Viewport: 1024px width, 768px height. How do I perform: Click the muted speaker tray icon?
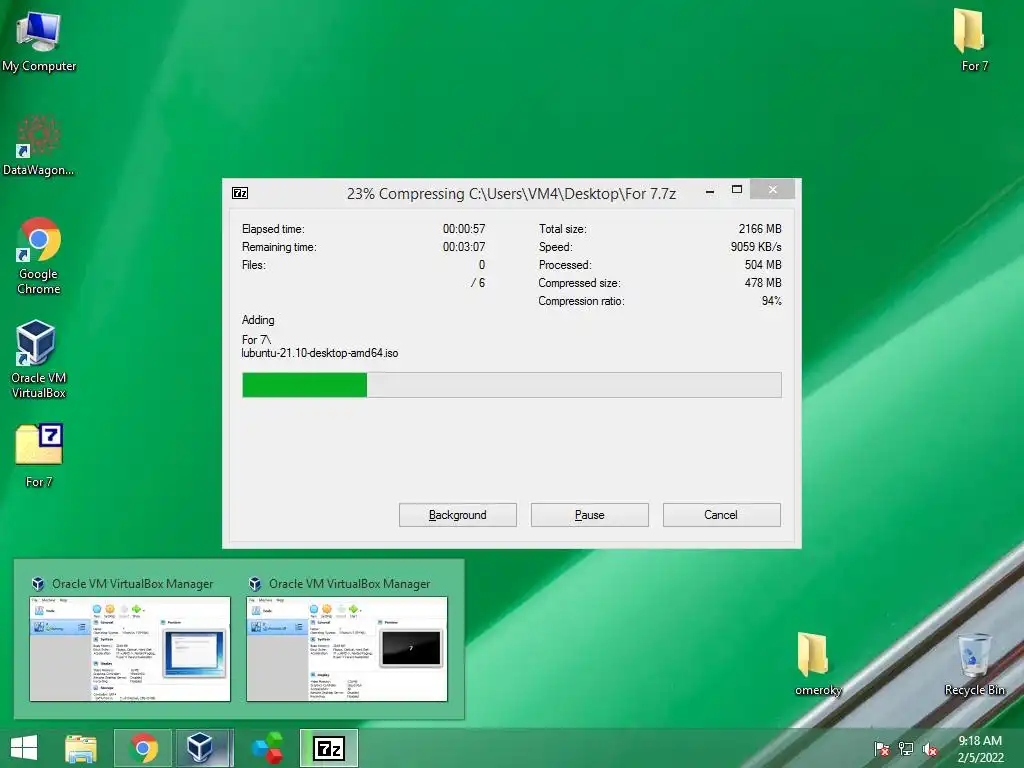click(930, 748)
